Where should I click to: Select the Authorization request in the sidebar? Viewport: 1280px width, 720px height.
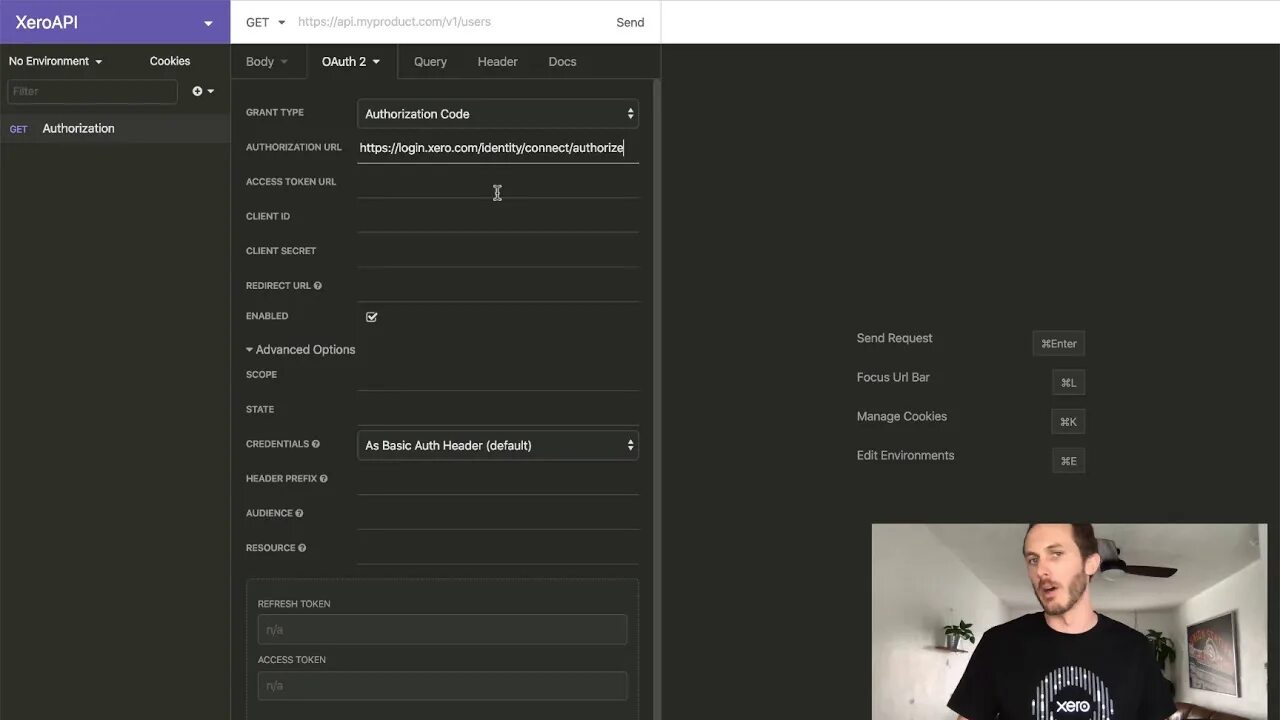115,128
